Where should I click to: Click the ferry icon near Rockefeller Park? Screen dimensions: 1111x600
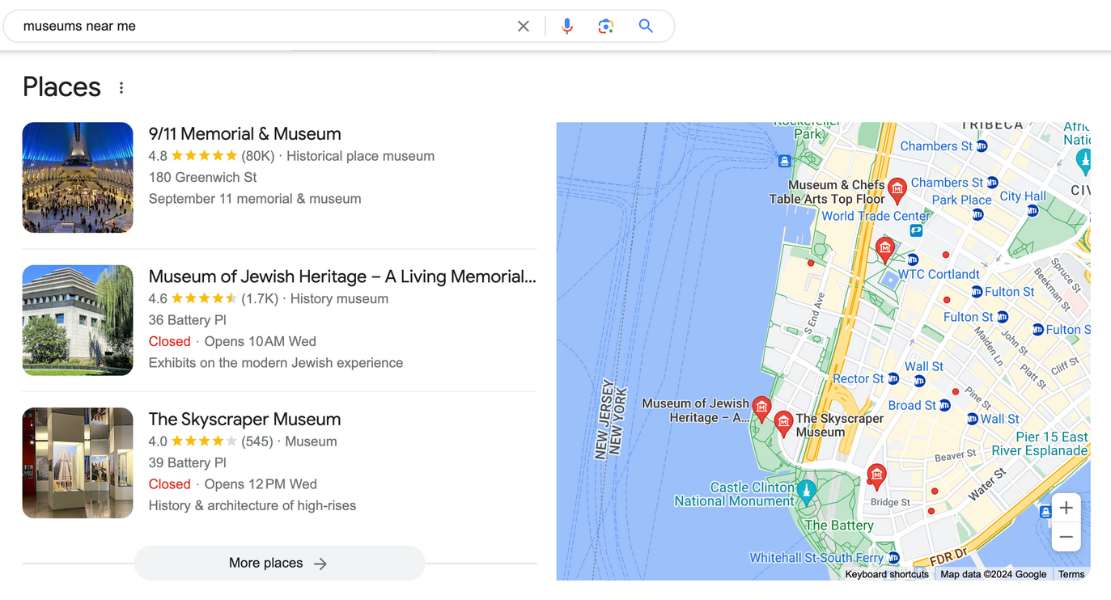coord(784,161)
